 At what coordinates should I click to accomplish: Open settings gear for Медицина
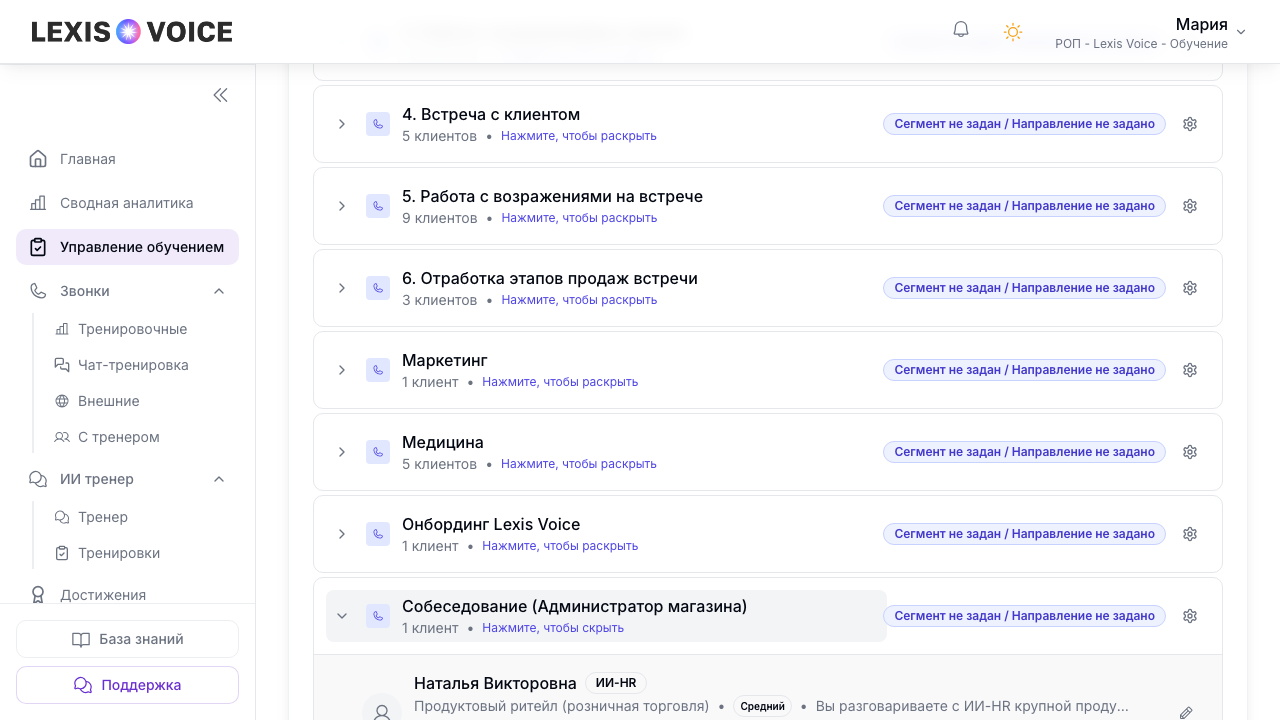(1190, 452)
